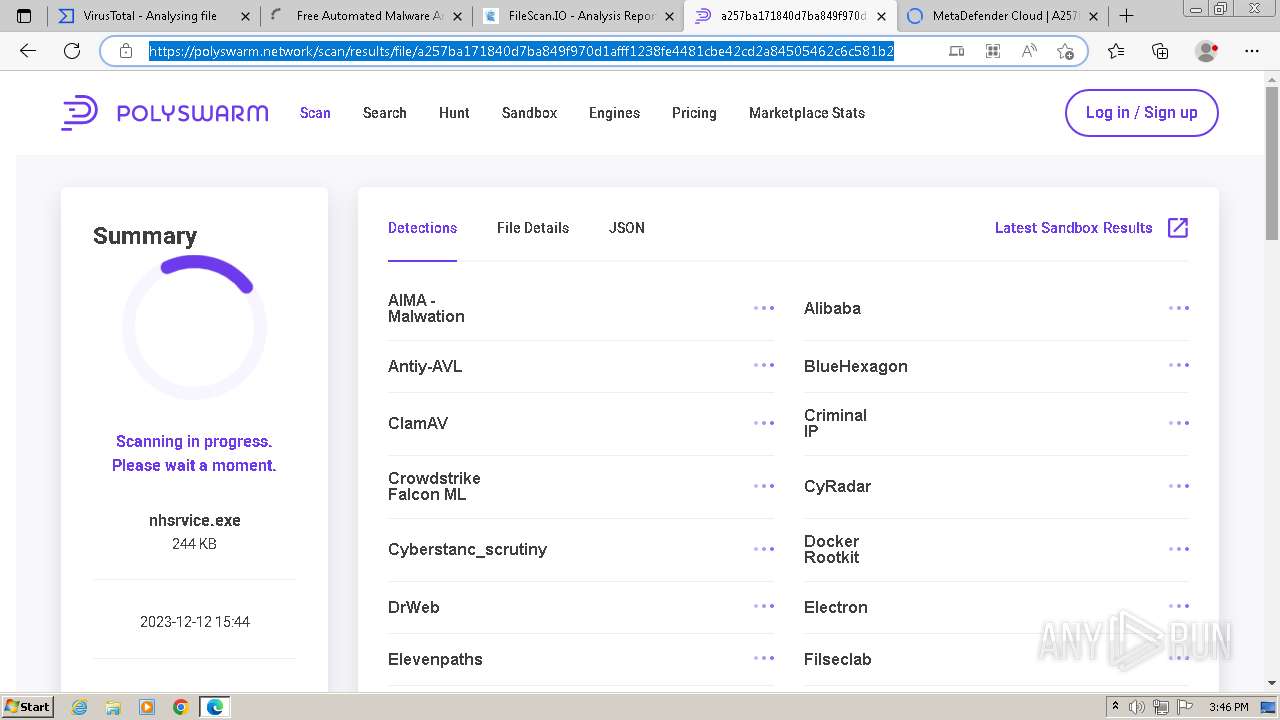Click the scan date 2023-12-12 15:44
The width and height of the screenshot is (1280, 720).
(195, 622)
